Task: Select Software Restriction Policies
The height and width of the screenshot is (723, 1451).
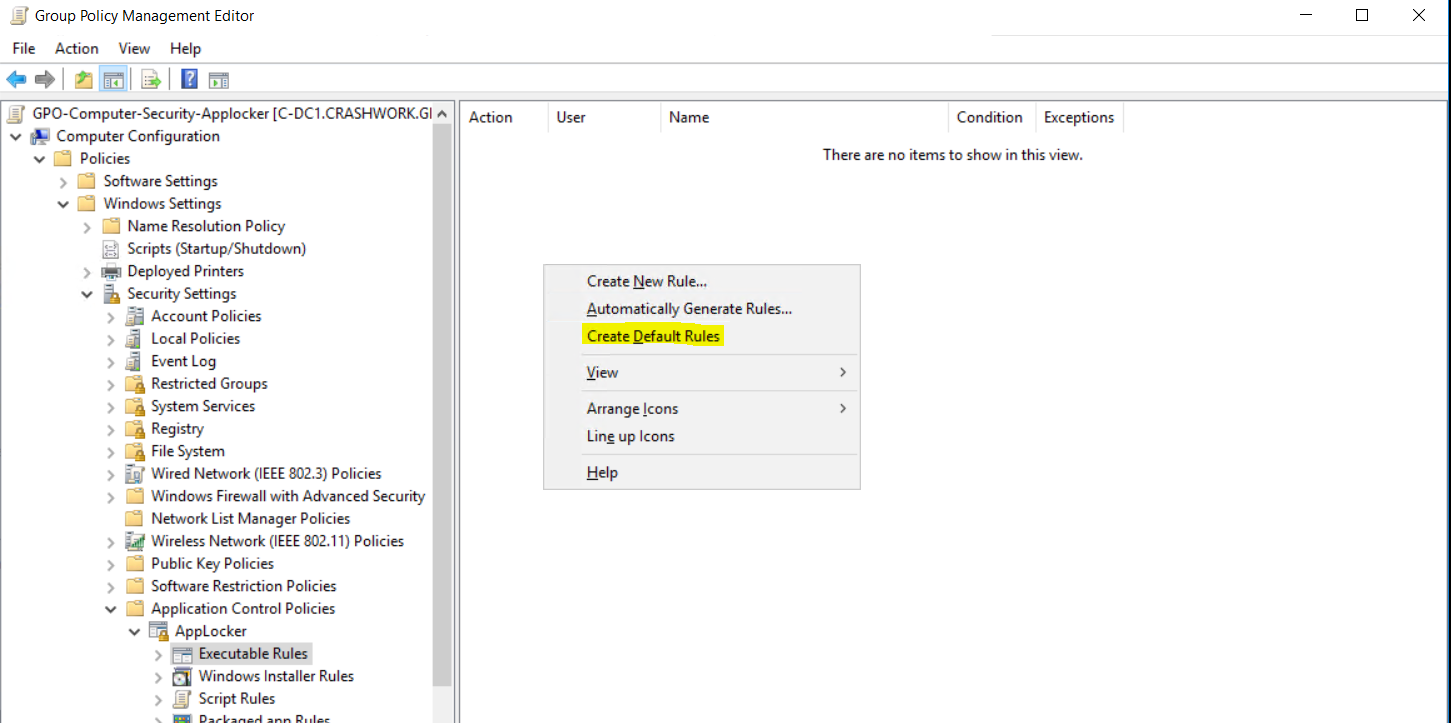Action: click(x=243, y=586)
